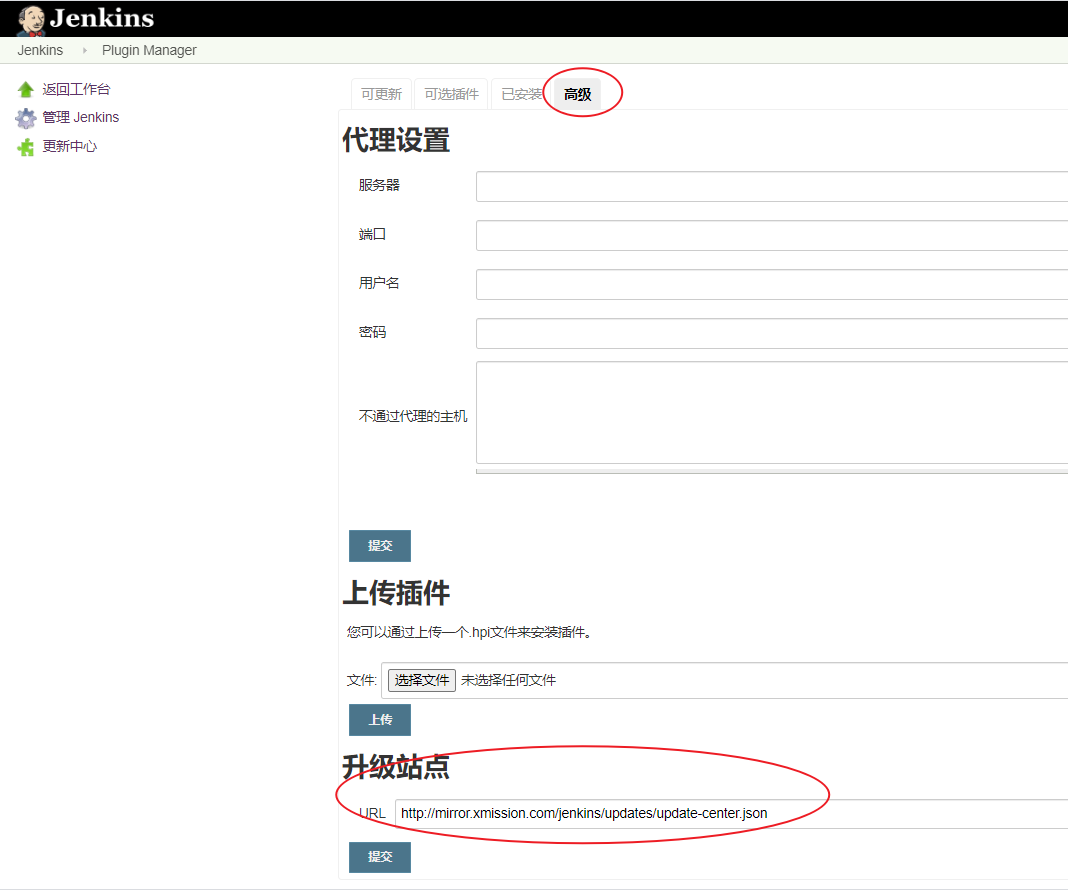Screen dimensions: 1068x890
Task: Click the resize bar under proxy text area
Action: click(x=772, y=471)
